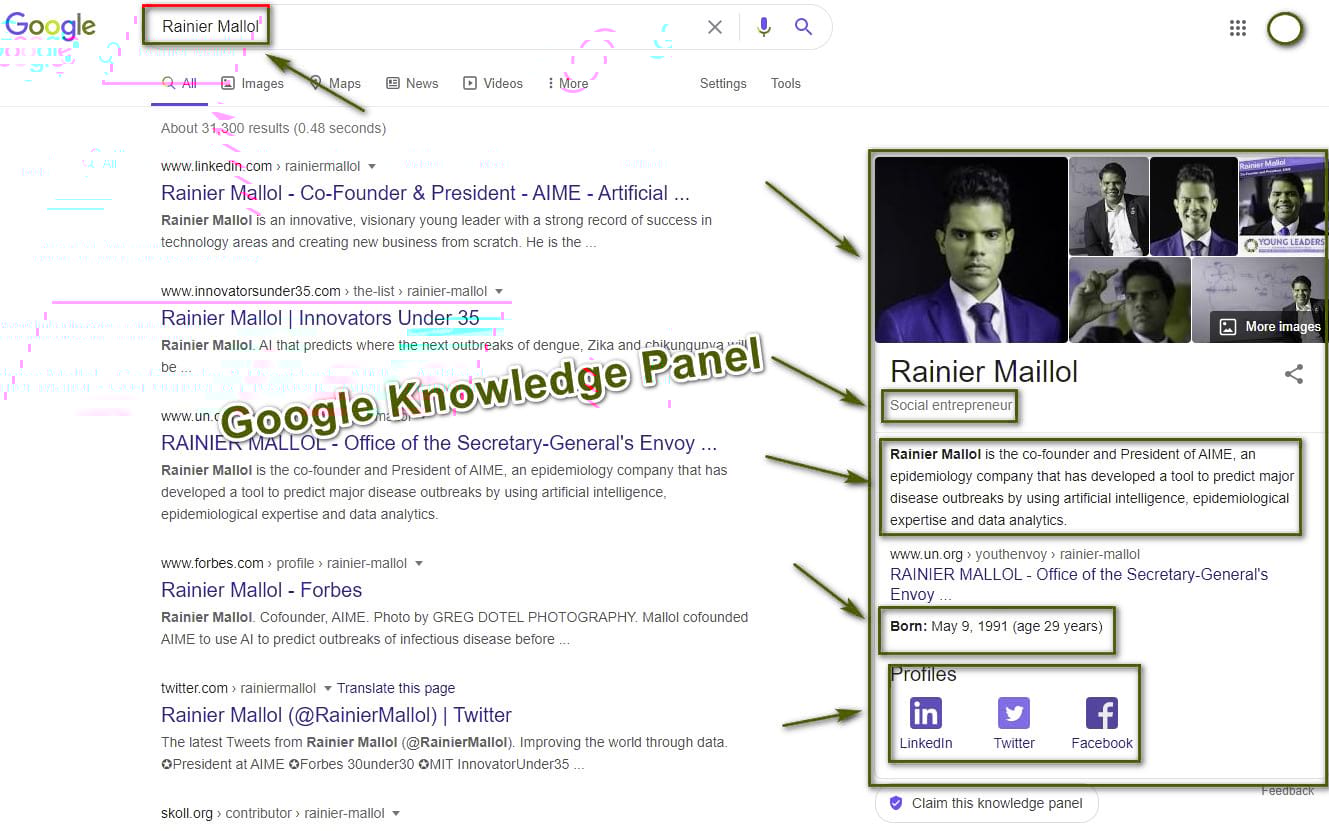Open the Google apps grid icon
Image resolution: width=1329 pixels, height=831 pixels.
click(1238, 27)
